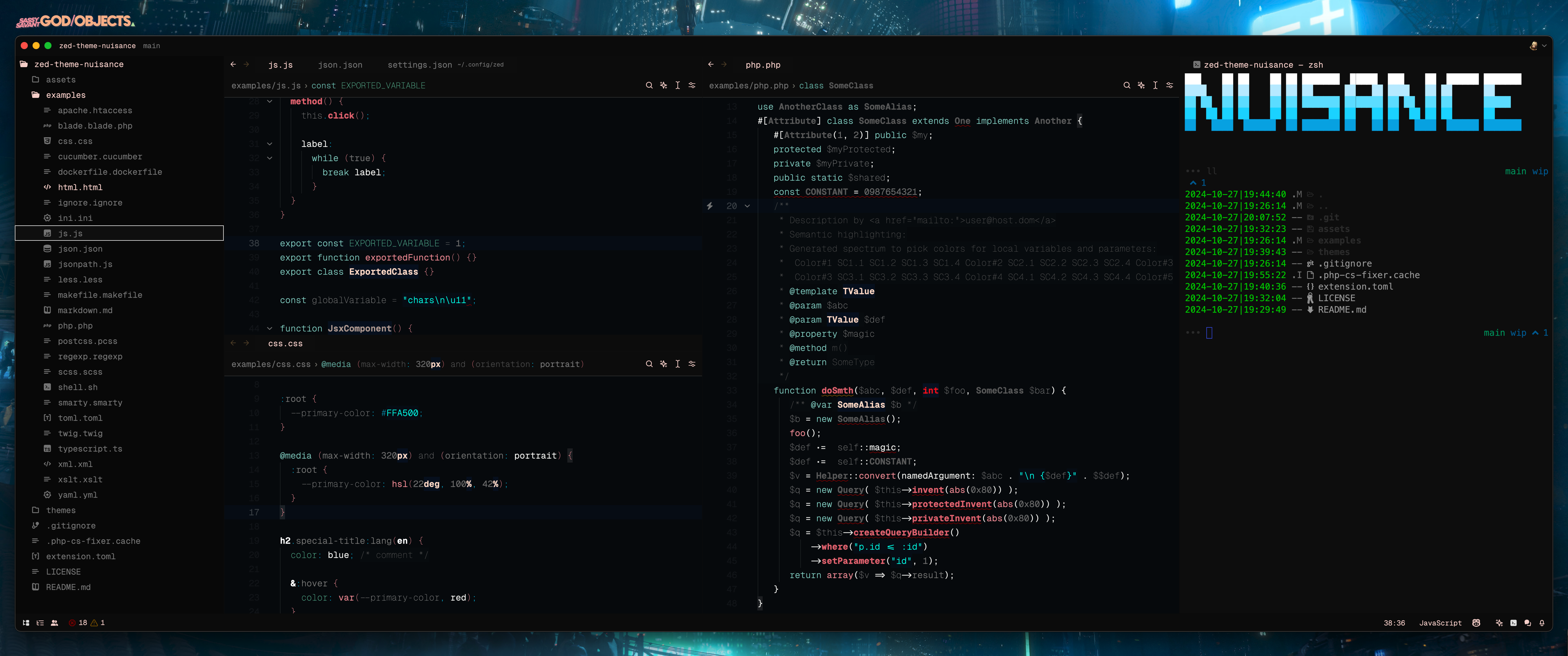Click the Copilot icon in status bar
The image size is (1568, 656).
[1476, 623]
